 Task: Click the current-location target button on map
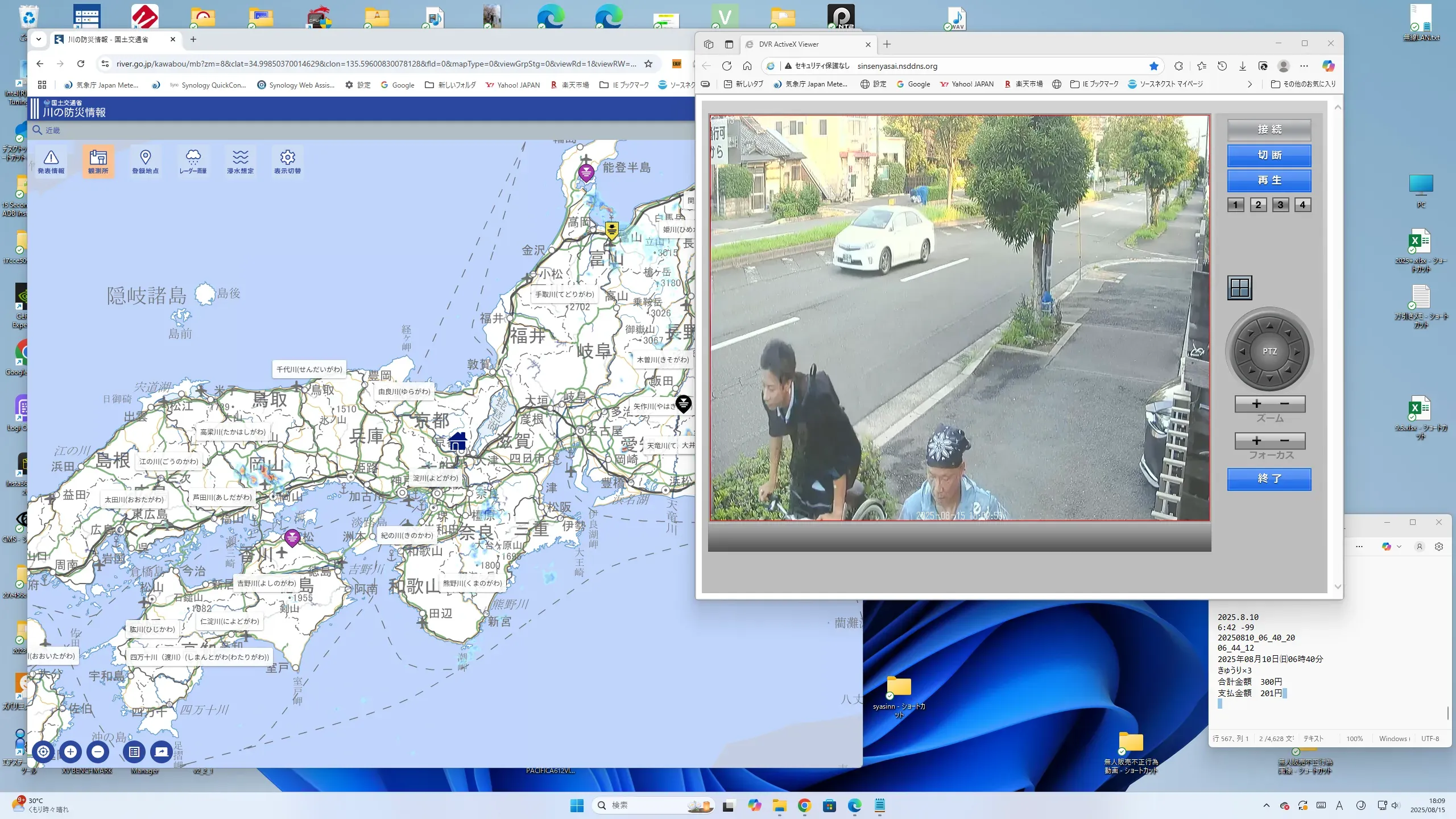43,752
